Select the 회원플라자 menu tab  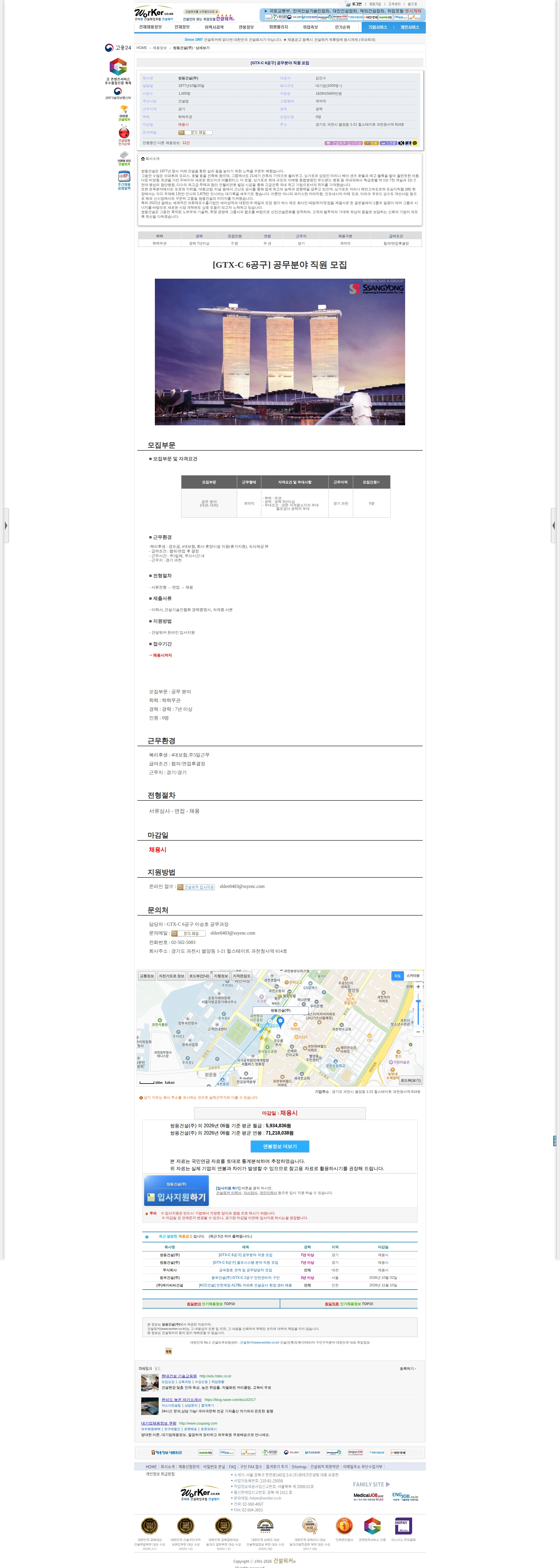point(279,27)
